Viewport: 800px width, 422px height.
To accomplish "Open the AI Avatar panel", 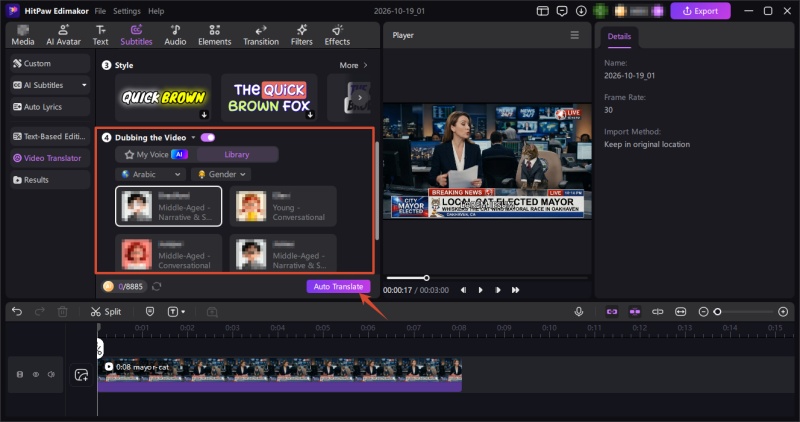I will 63,35.
